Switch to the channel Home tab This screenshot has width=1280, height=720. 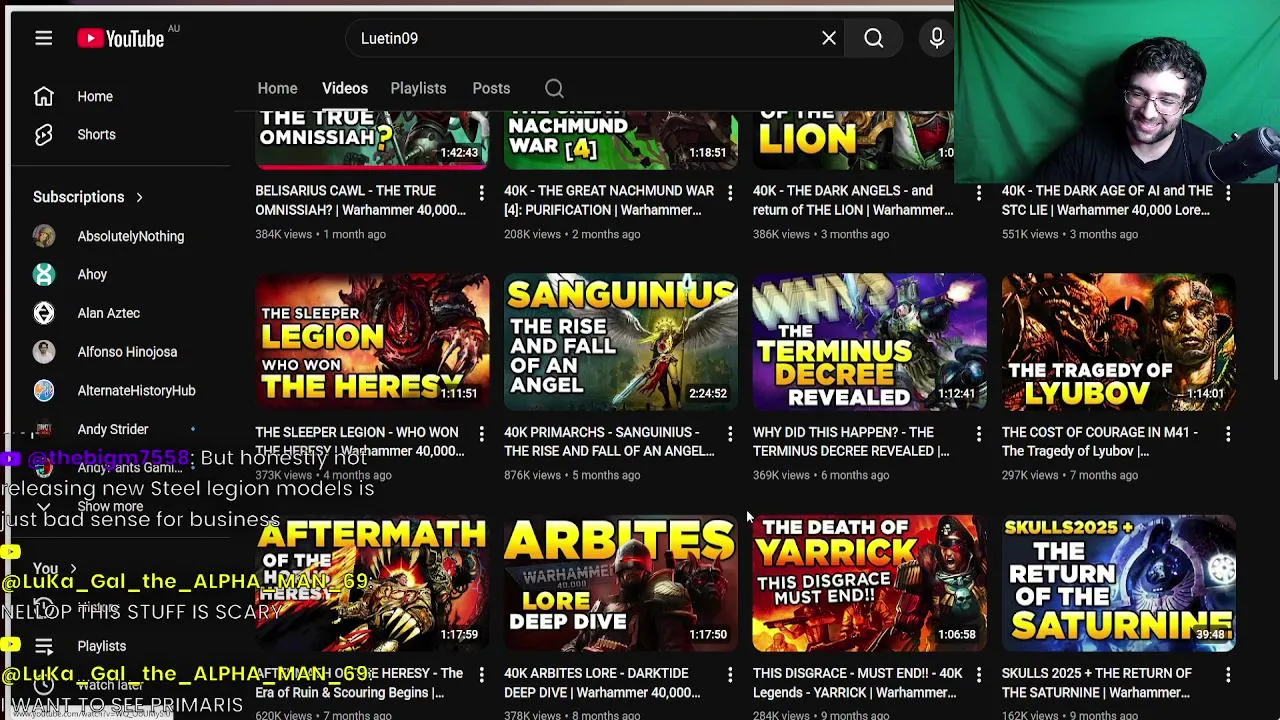click(x=277, y=88)
